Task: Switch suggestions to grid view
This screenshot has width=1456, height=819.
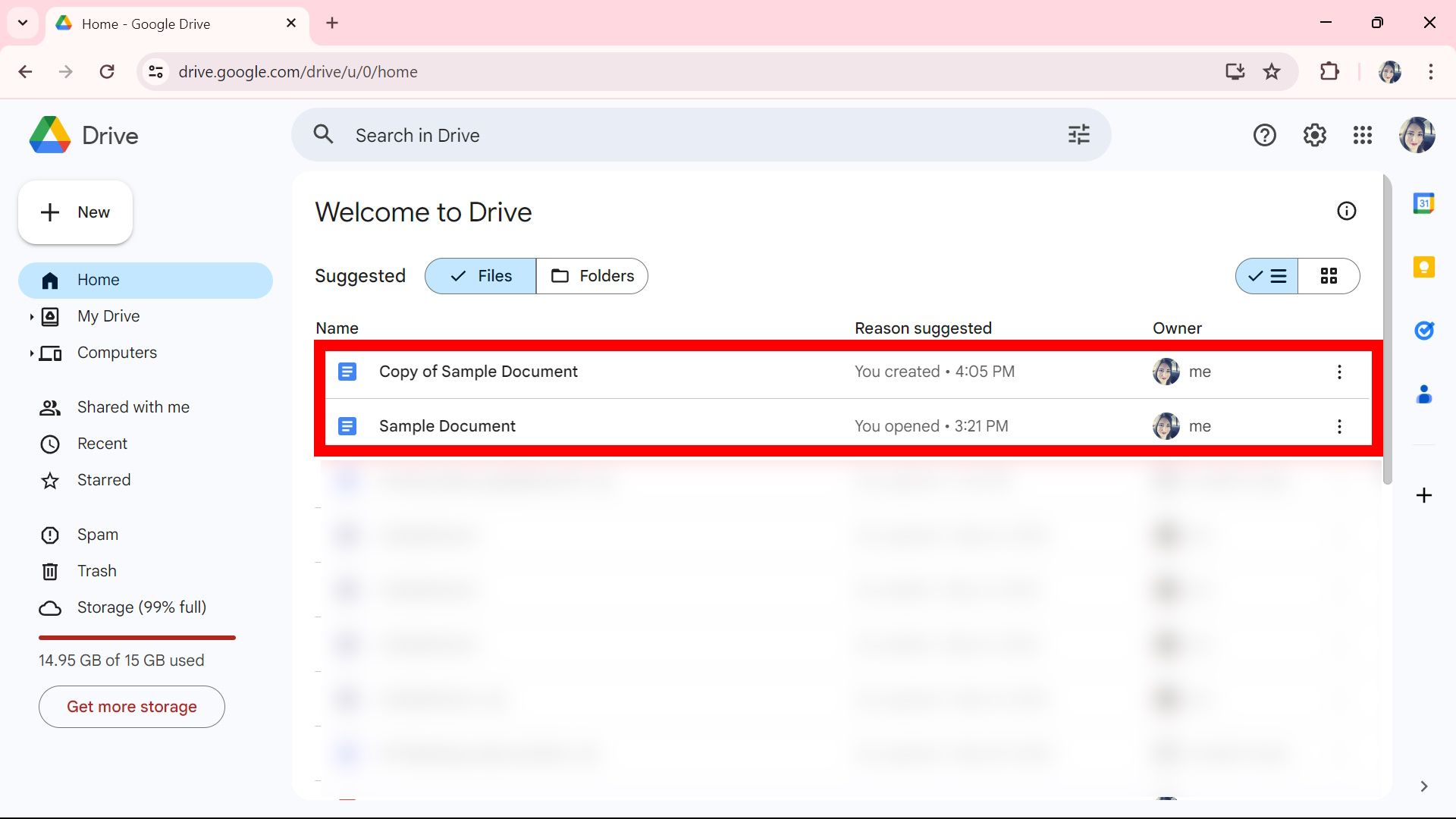Action: [x=1329, y=276]
